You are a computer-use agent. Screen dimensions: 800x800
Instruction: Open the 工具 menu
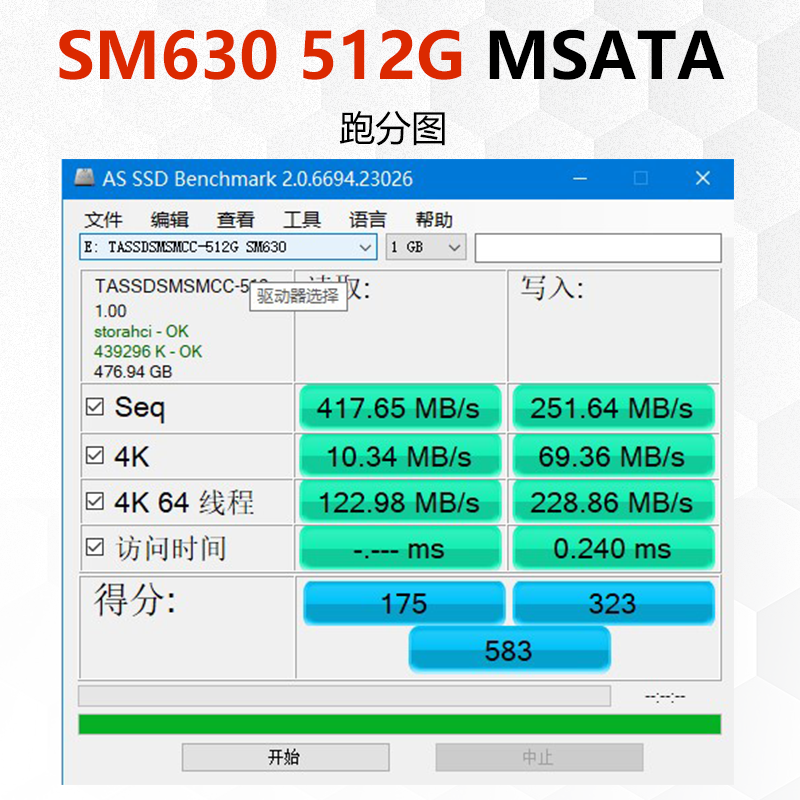tap(298, 219)
